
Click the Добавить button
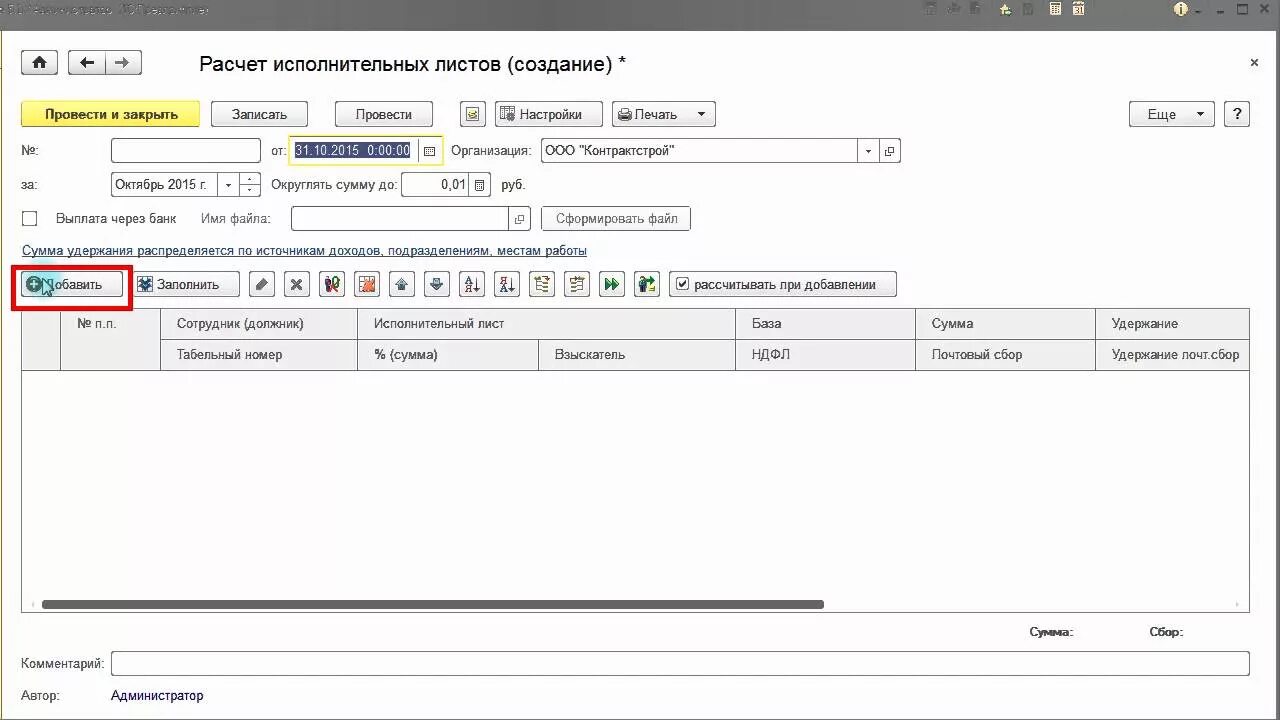click(73, 285)
